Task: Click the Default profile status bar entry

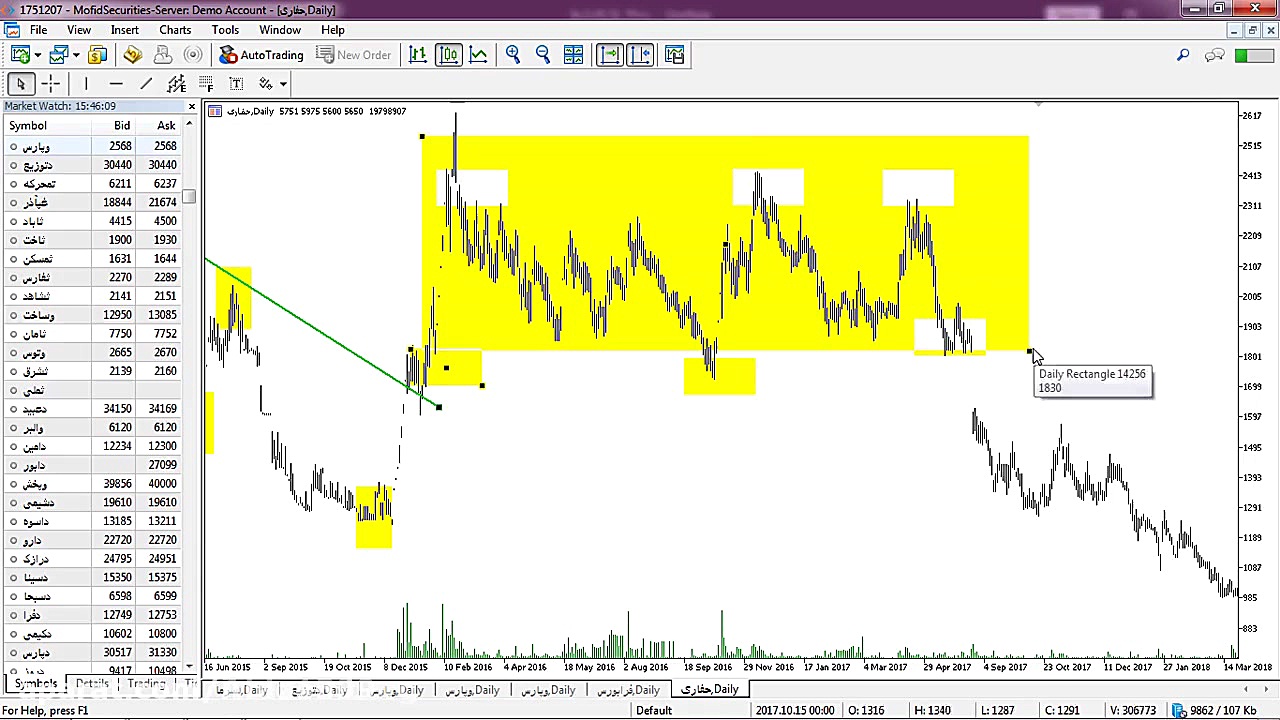Action: (x=654, y=710)
